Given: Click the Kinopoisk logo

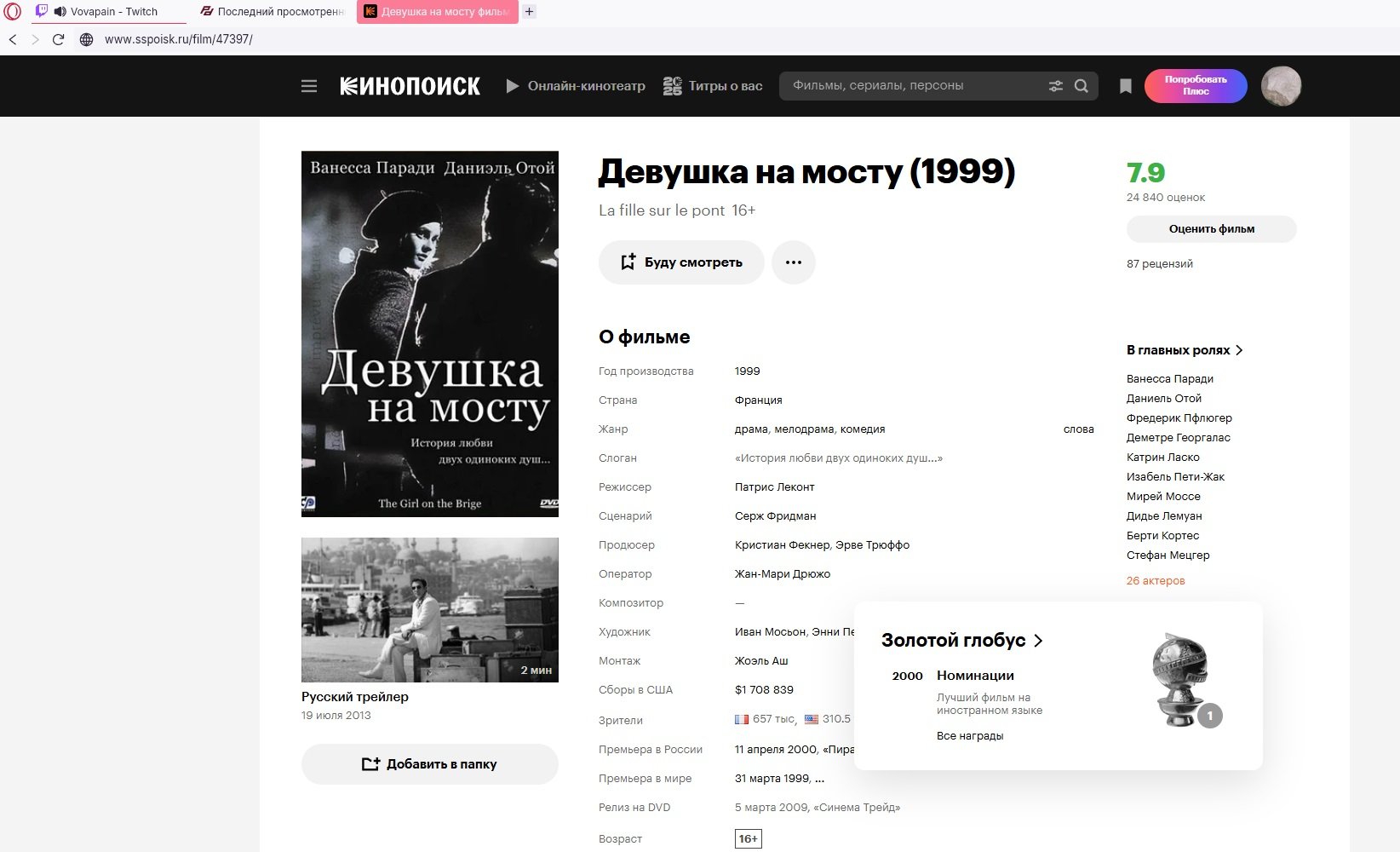Looking at the screenshot, I should [410, 86].
